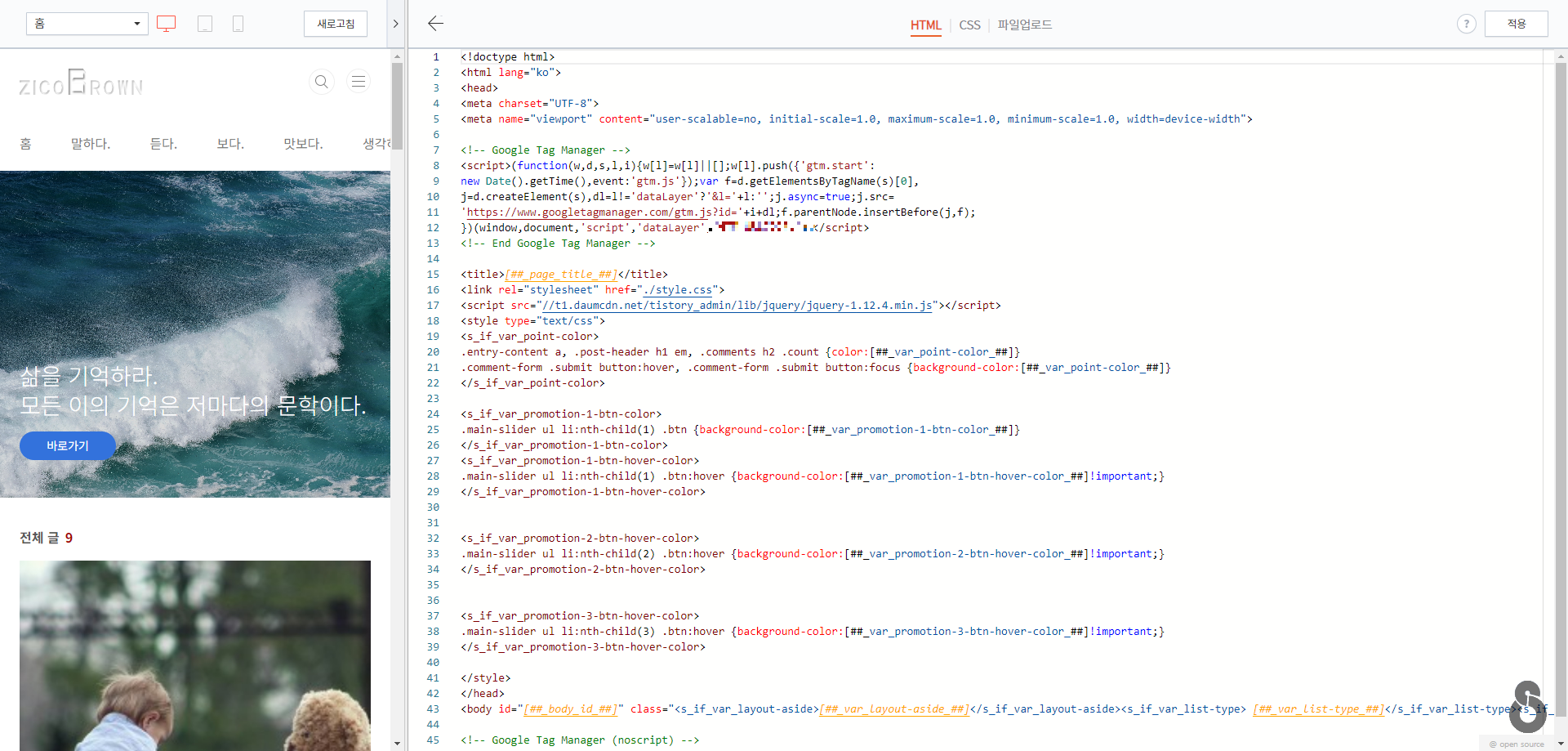1568x751 pixels.
Task: Click the <!doctype html> line
Action: pyautogui.click(x=507, y=57)
